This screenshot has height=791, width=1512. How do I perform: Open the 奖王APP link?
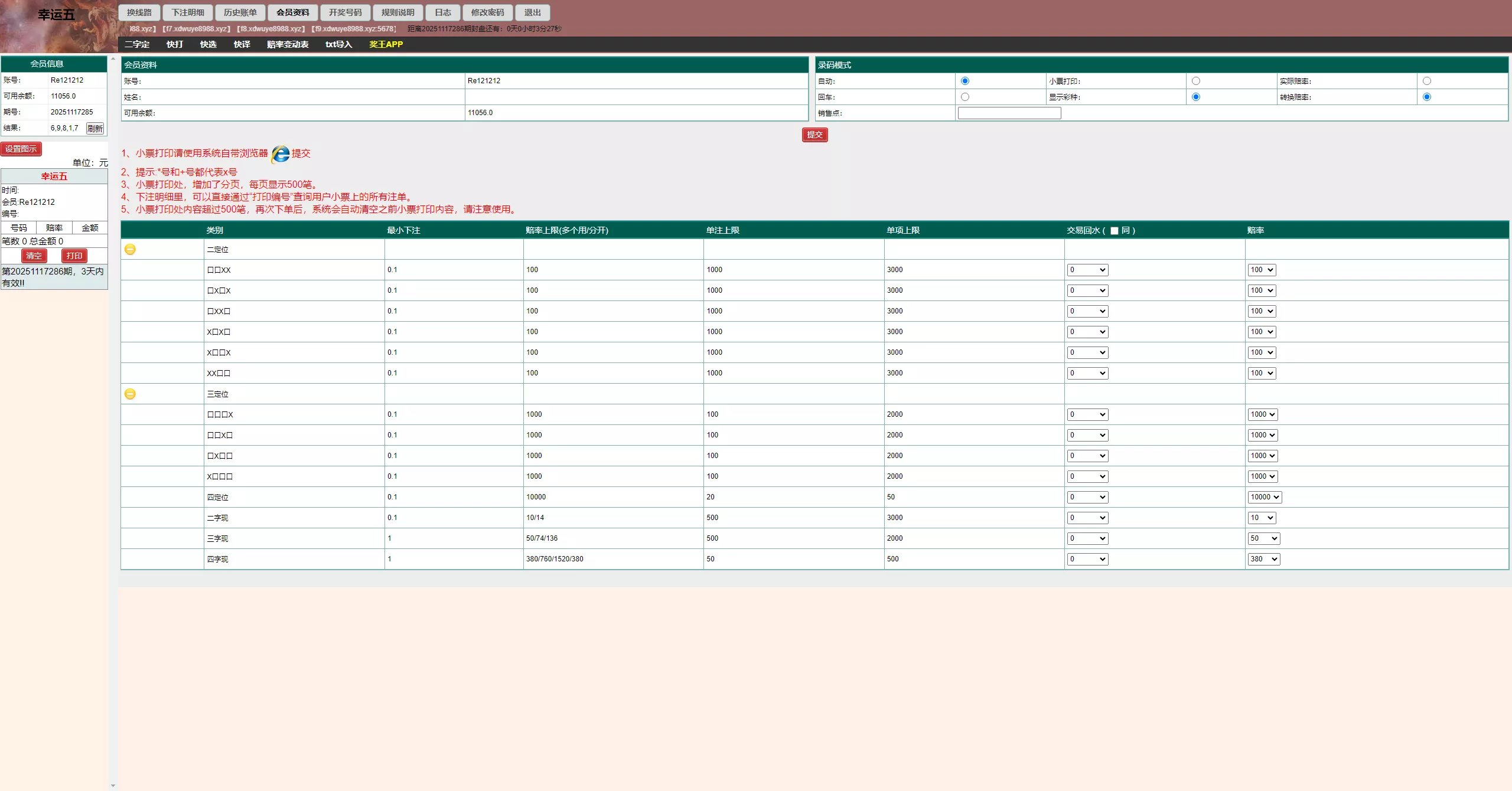(386, 44)
